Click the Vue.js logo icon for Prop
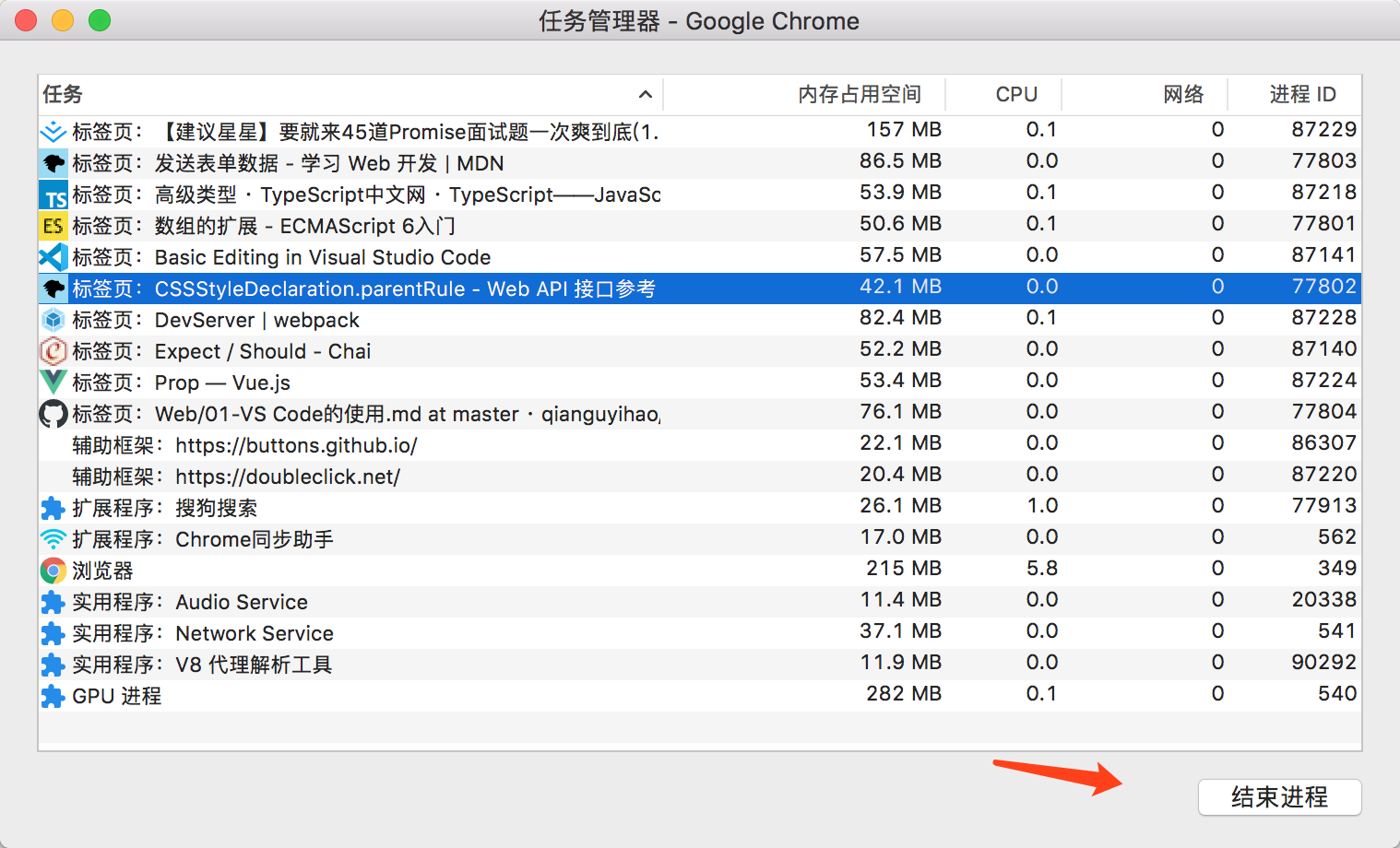This screenshot has width=1400, height=848. point(53,383)
